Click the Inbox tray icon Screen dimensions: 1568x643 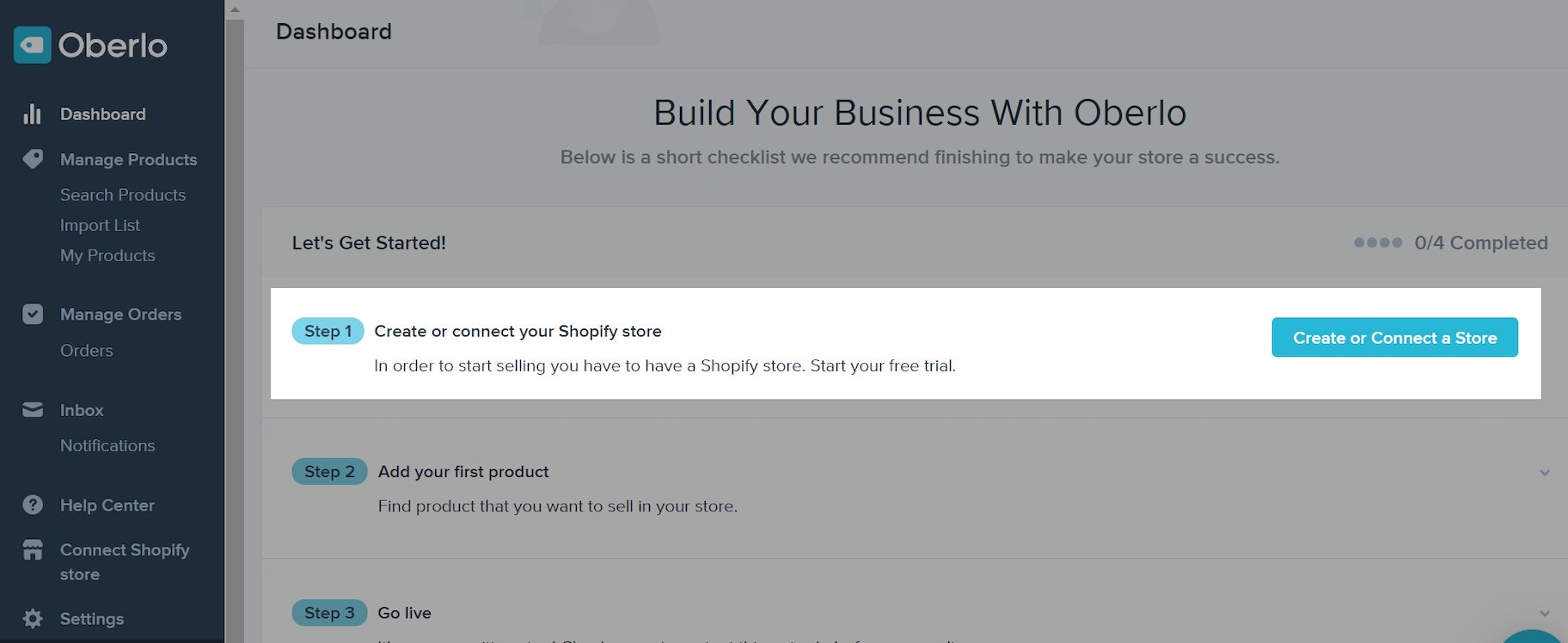[33, 410]
